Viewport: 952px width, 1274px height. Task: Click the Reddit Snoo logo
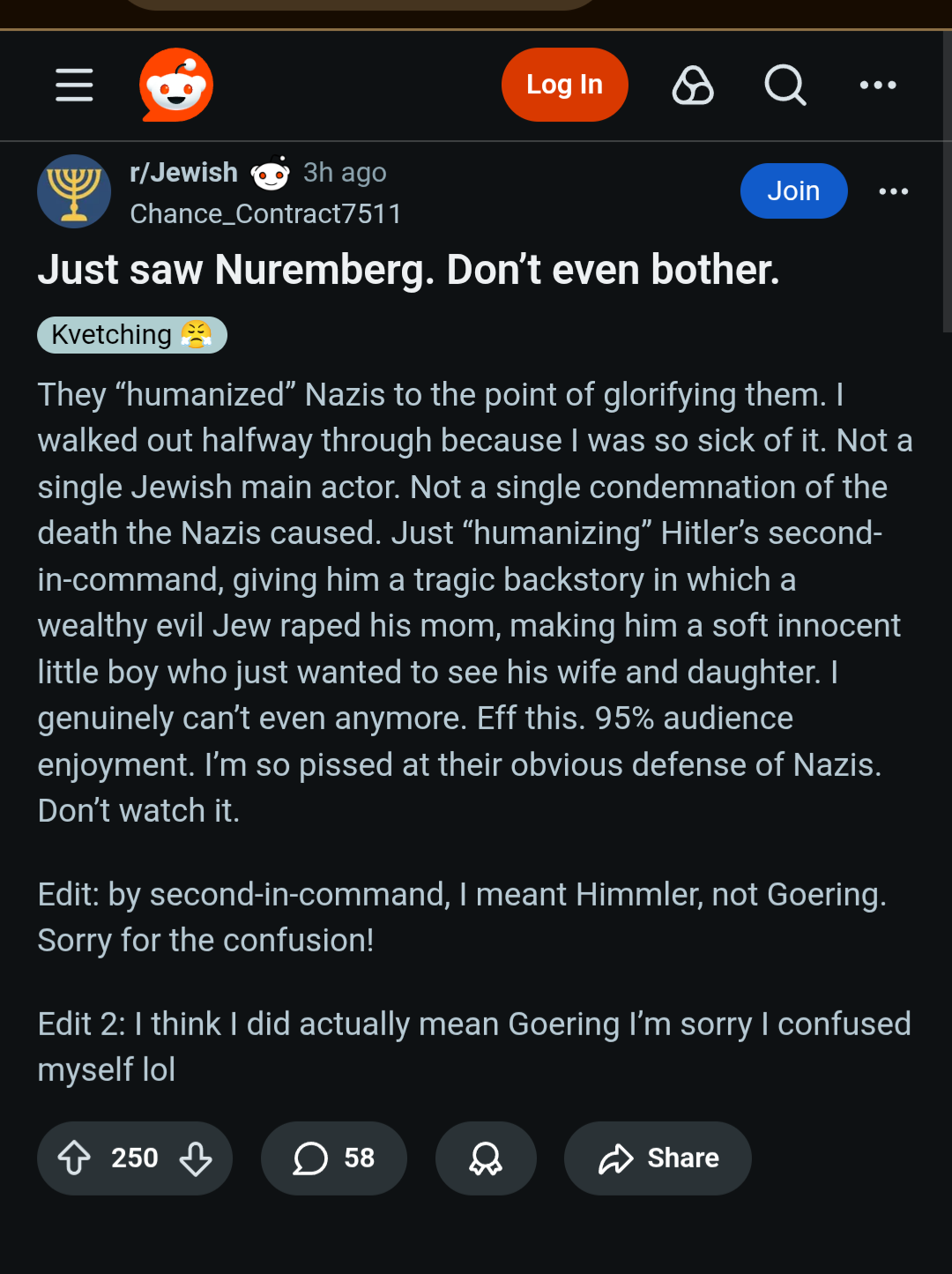pos(176,85)
